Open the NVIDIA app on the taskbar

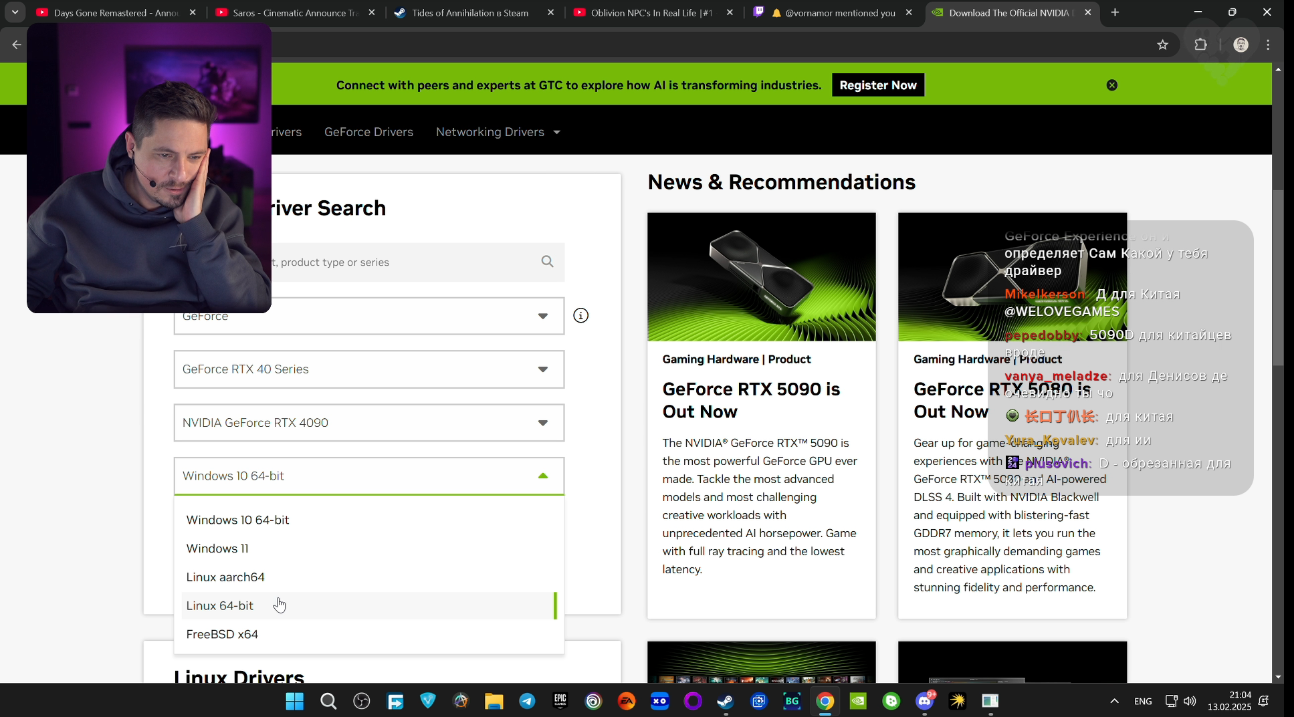858,701
